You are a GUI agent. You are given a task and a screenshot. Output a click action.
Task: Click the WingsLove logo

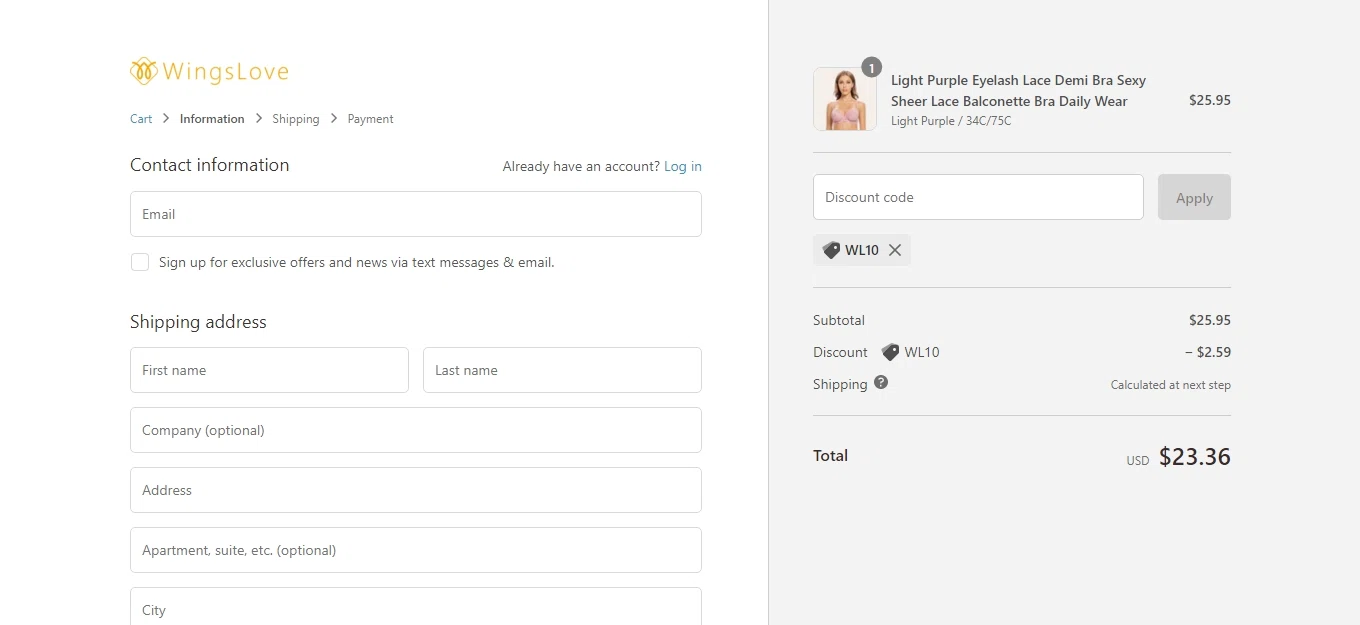point(209,71)
